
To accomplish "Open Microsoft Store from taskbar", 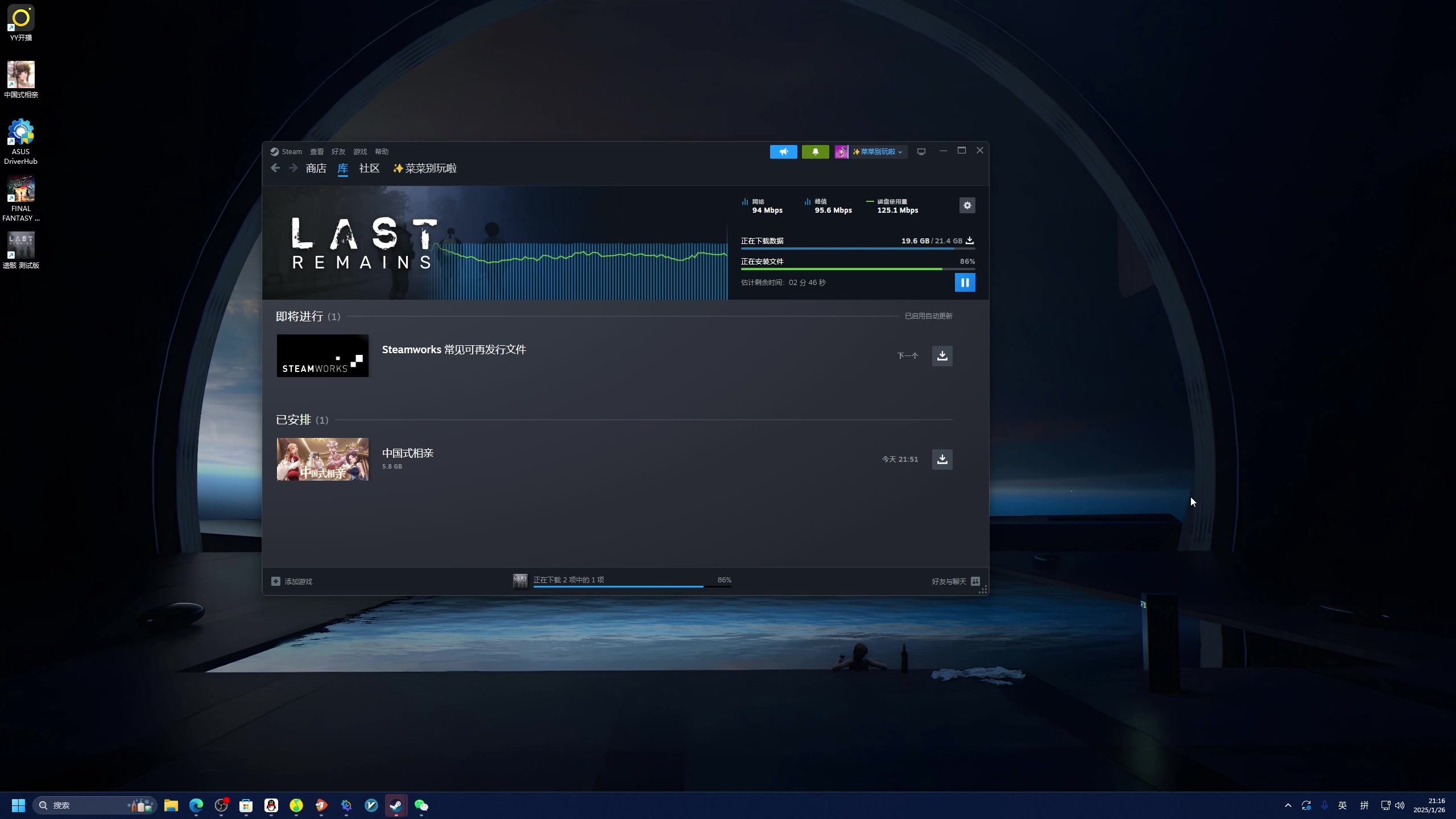I will click(x=246, y=805).
